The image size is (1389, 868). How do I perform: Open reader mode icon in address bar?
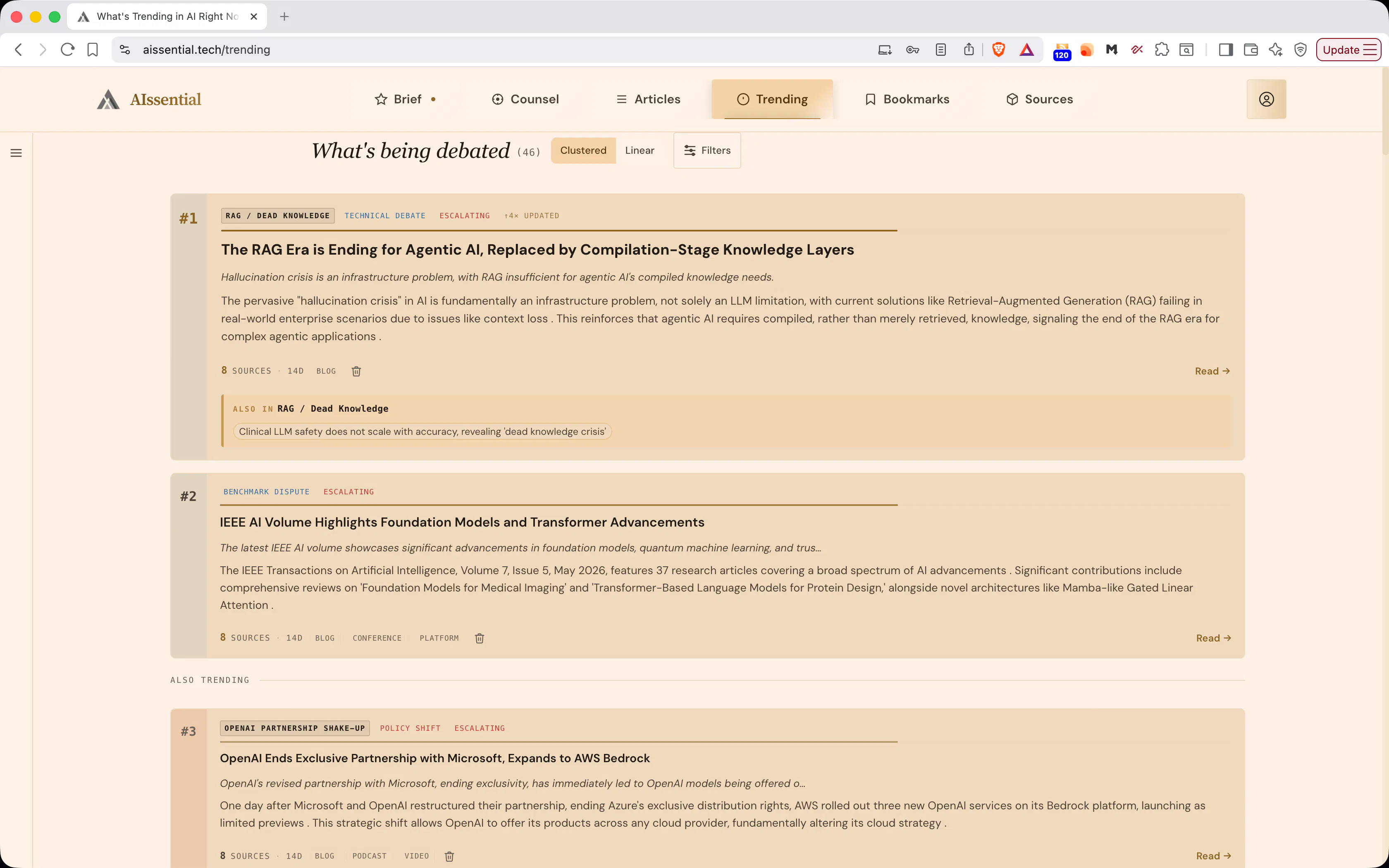coord(941,50)
